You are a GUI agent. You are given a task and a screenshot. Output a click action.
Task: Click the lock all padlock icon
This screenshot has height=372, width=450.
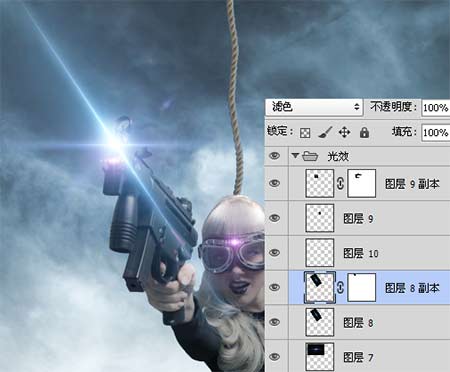pos(364,132)
